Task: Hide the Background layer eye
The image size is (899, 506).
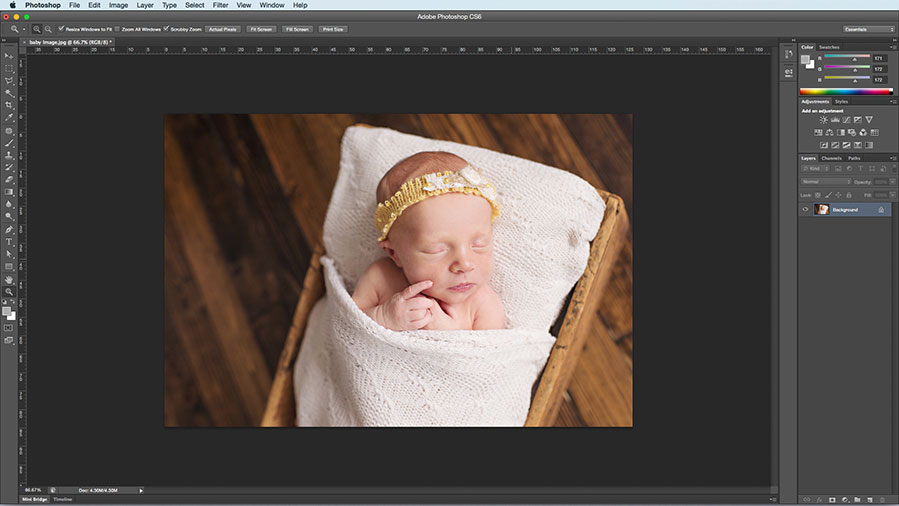Action: pyautogui.click(x=805, y=210)
